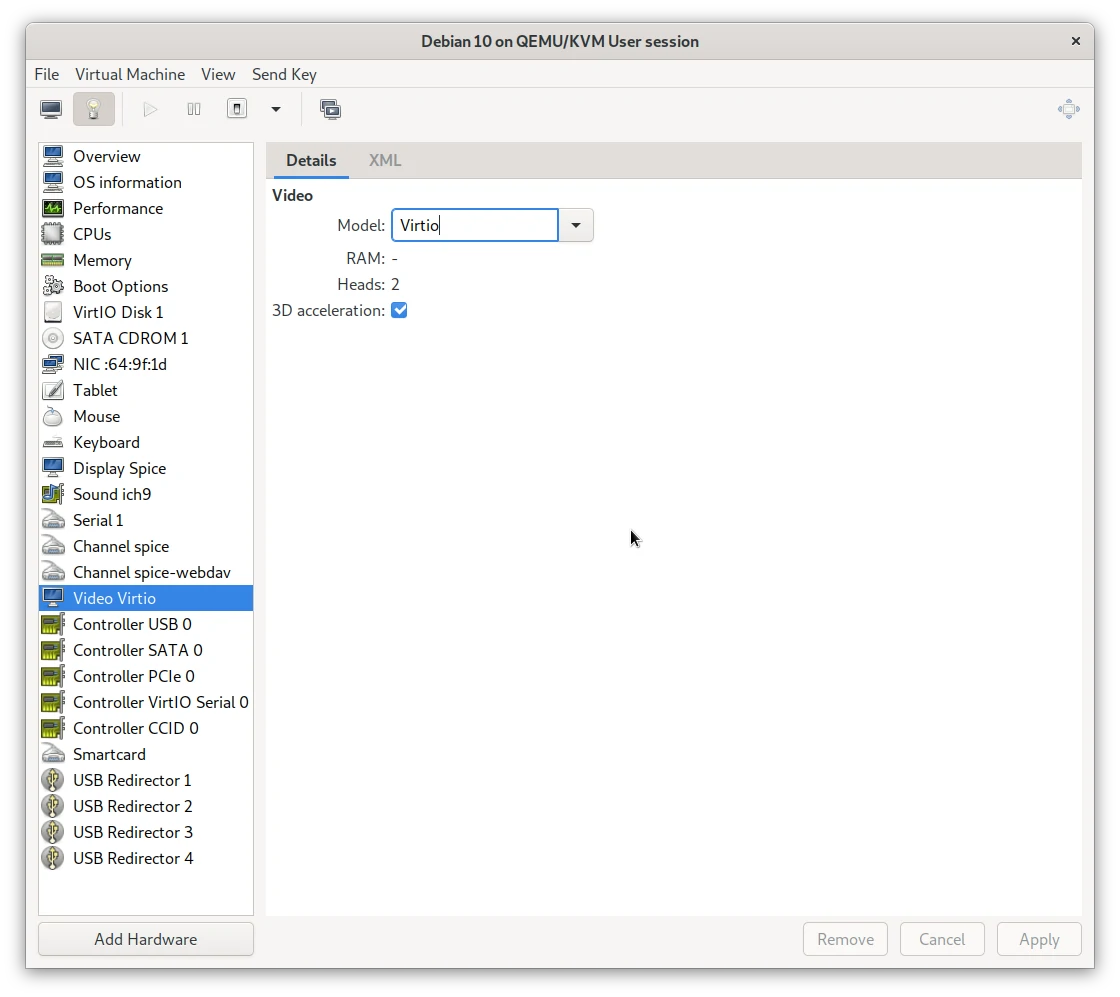
Task: Select the Controller VirtIO Serial 0 row
Action: click(x=146, y=702)
